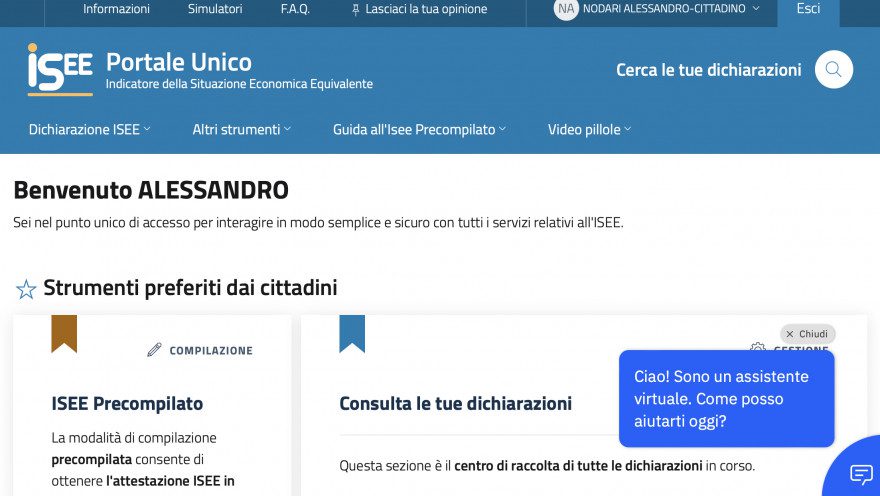Open the Simulatori top menu item

coord(215,9)
